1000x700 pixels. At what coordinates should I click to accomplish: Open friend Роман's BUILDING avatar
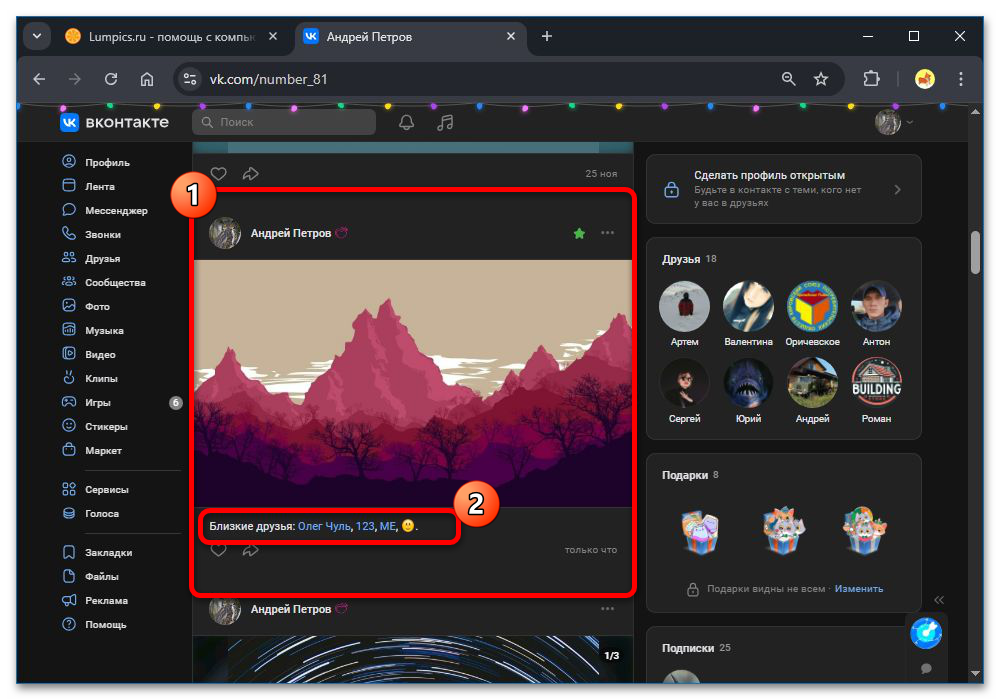[x=876, y=383]
